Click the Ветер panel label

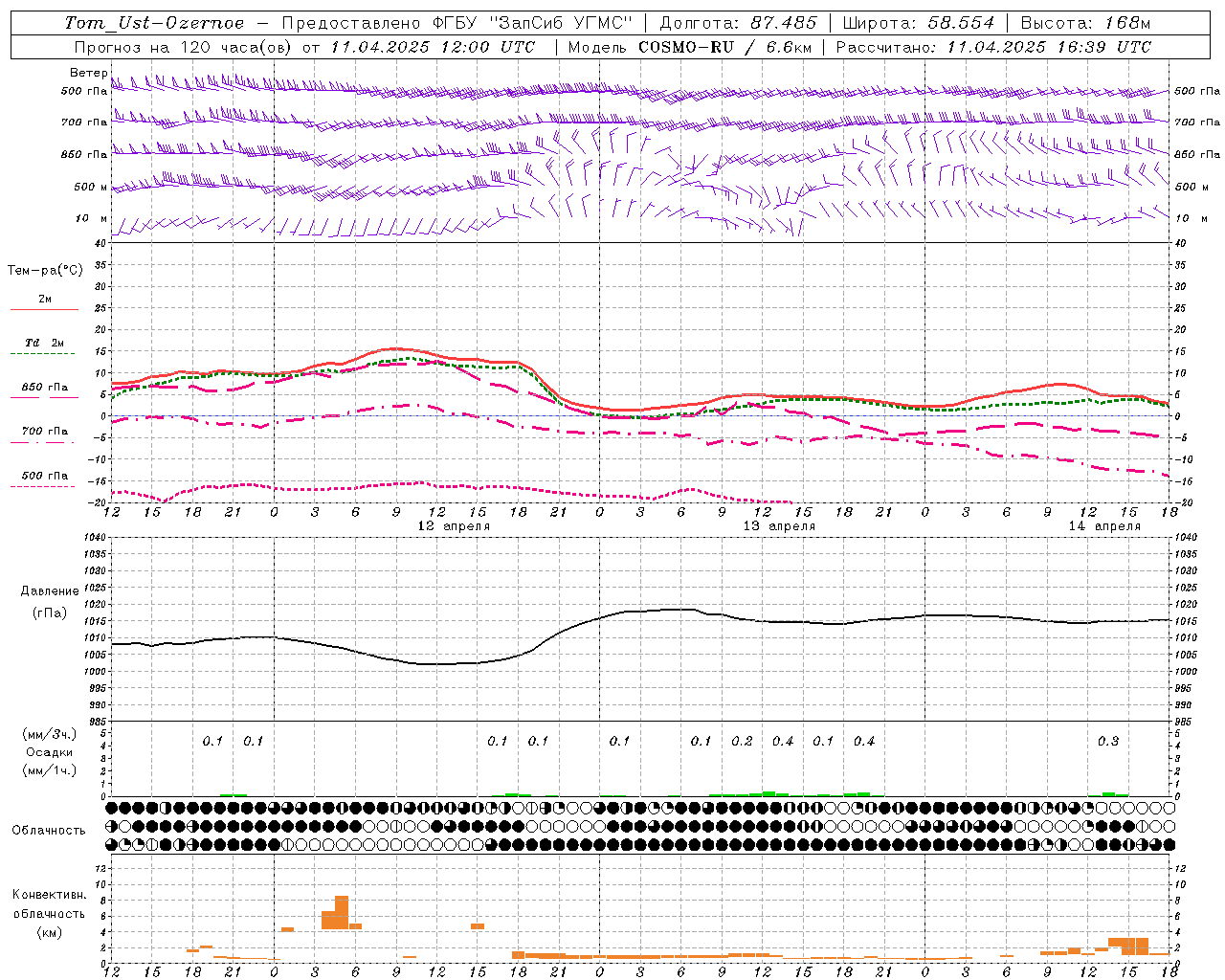pyautogui.click(x=89, y=73)
